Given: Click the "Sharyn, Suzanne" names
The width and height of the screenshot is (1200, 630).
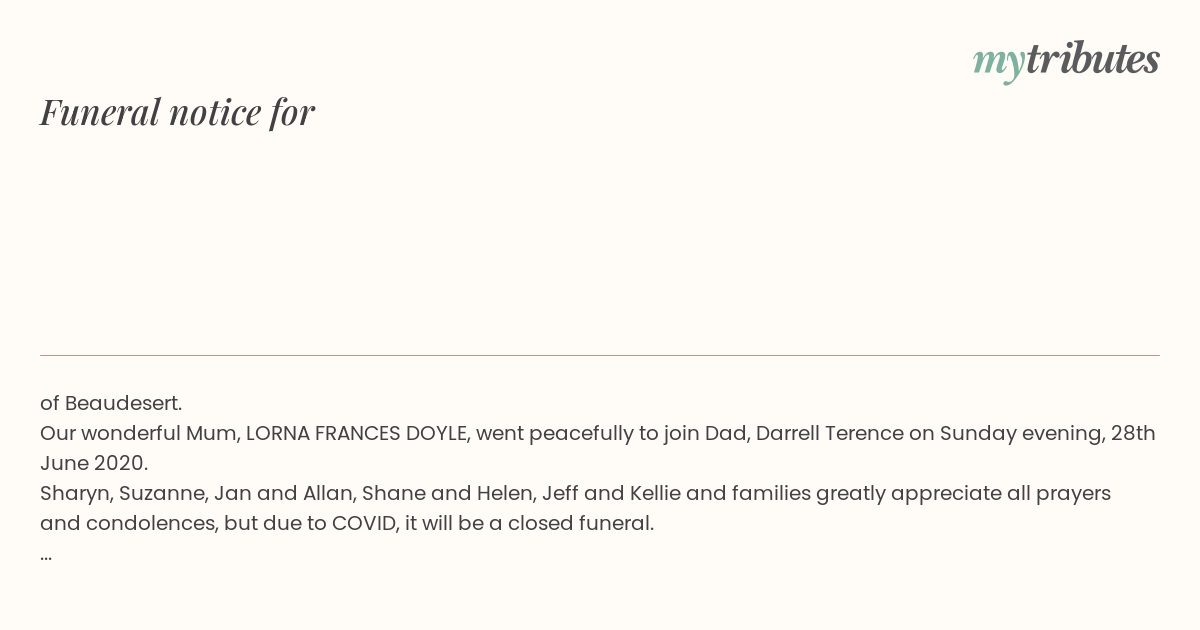Looking at the screenshot, I should [x=124, y=493].
